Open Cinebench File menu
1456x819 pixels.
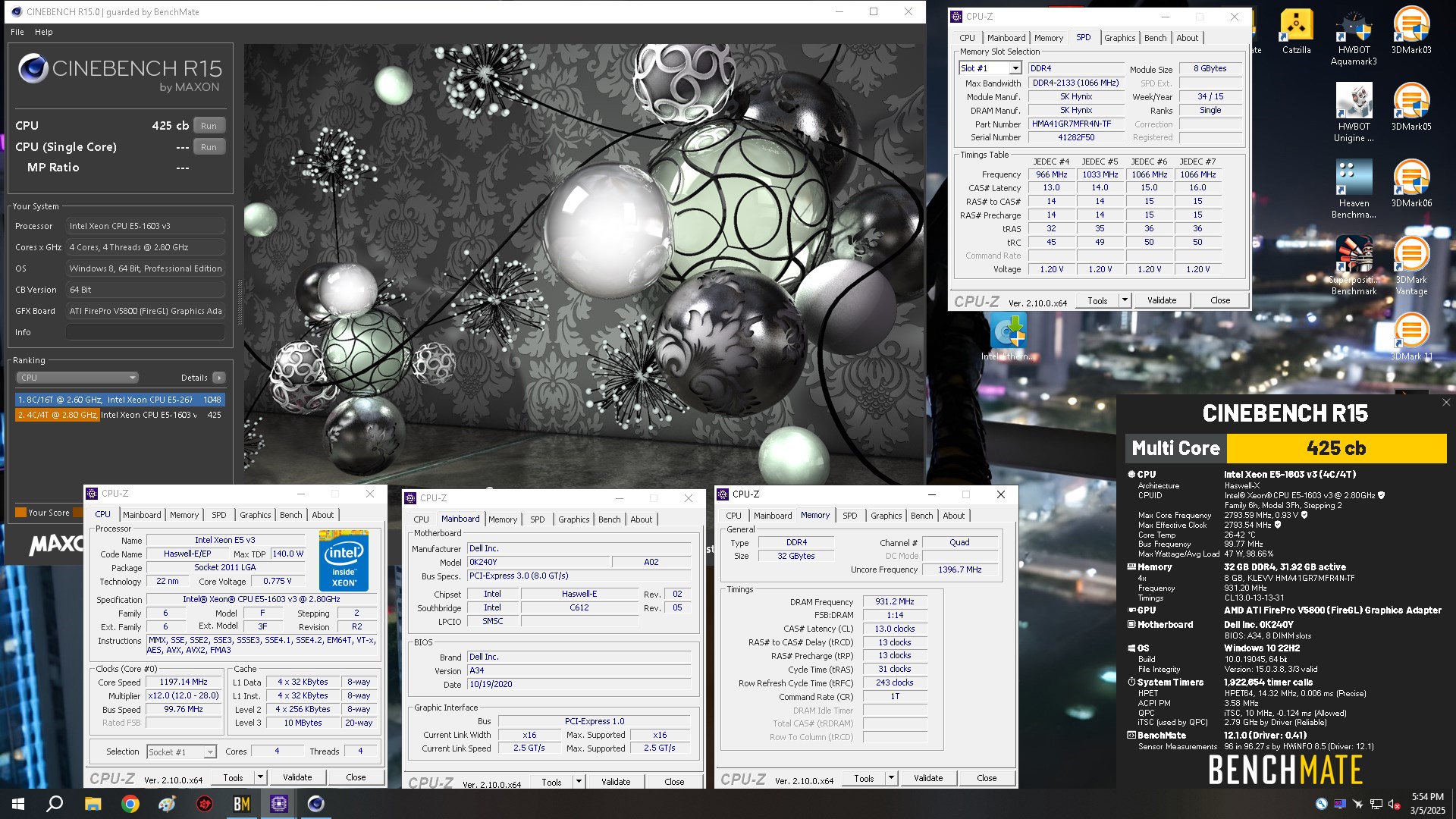(x=17, y=32)
